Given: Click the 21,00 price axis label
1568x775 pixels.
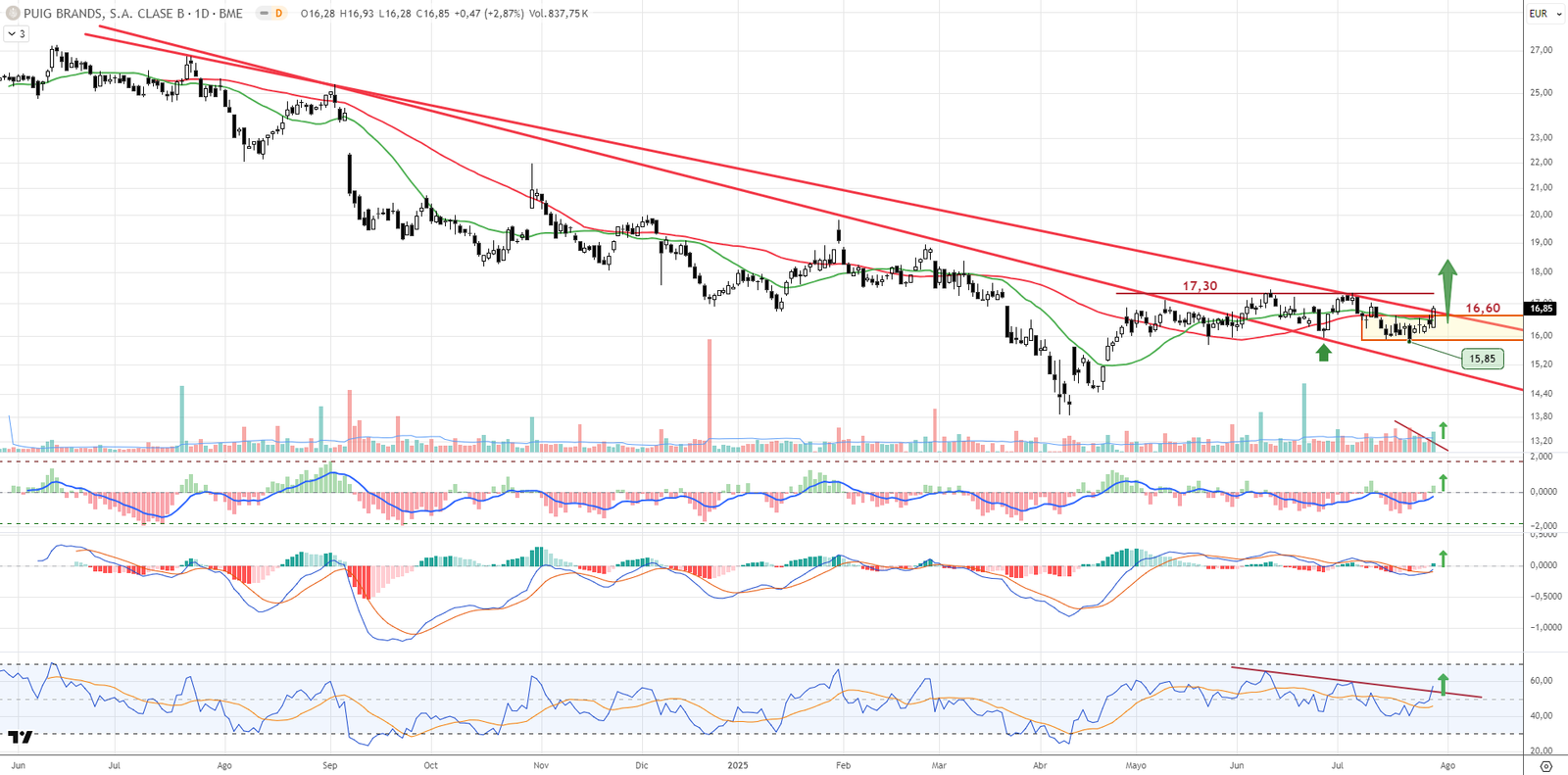Looking at the screenshot, I should [1542, 187].
